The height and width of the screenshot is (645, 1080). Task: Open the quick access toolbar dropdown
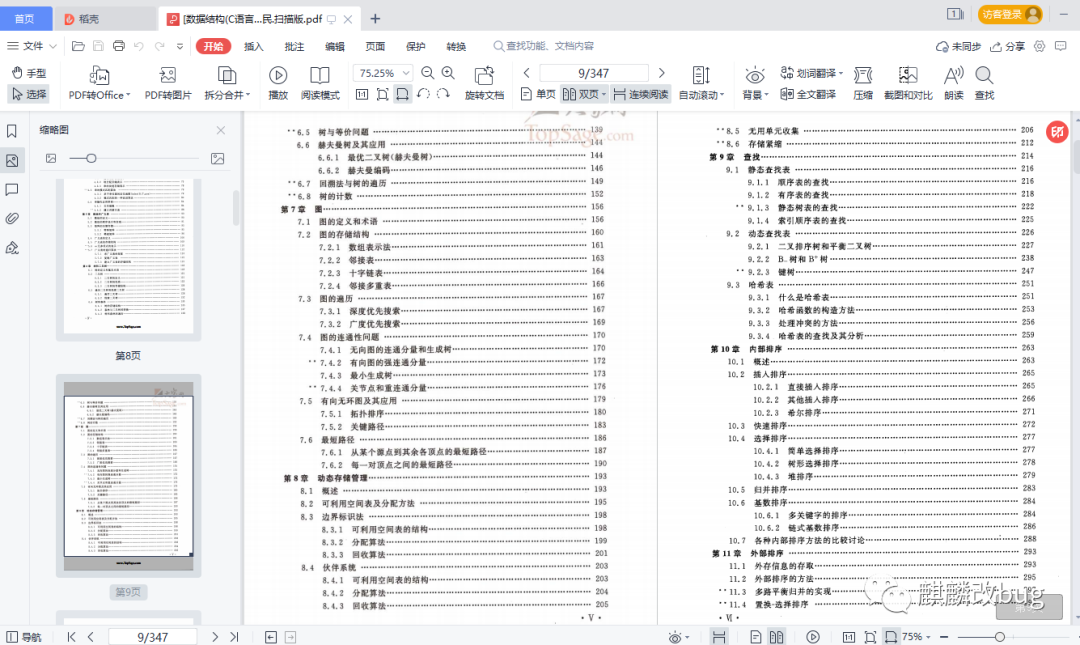[x=180, y=46]
